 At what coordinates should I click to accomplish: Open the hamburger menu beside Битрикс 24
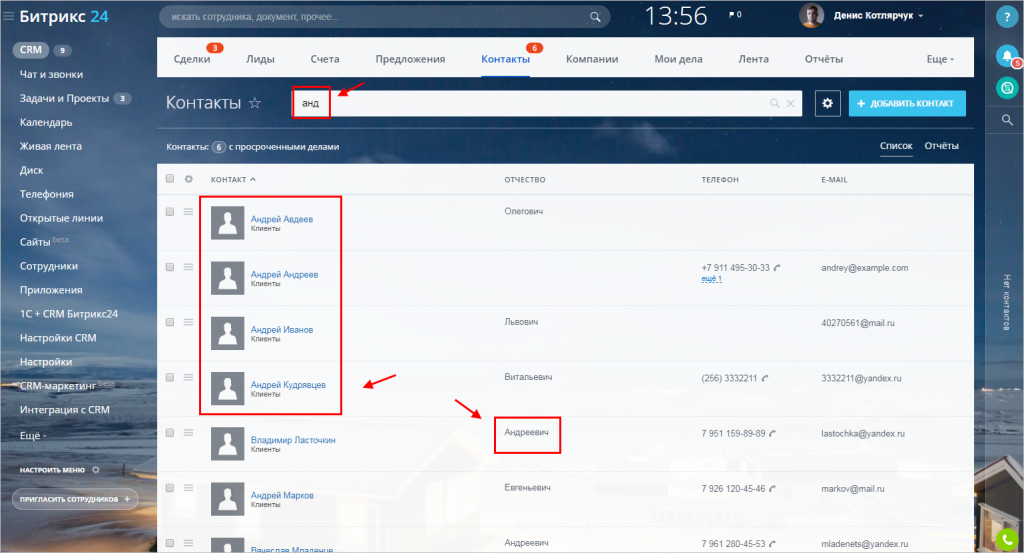pos(8,16)
